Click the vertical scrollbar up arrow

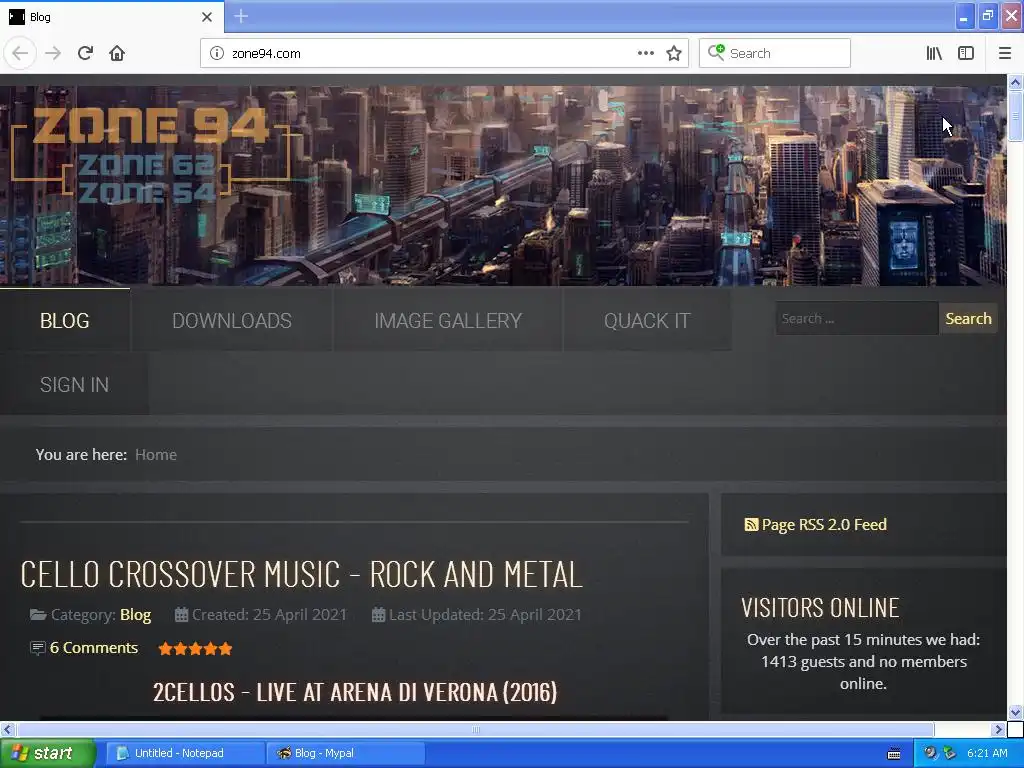point(1015,82)
